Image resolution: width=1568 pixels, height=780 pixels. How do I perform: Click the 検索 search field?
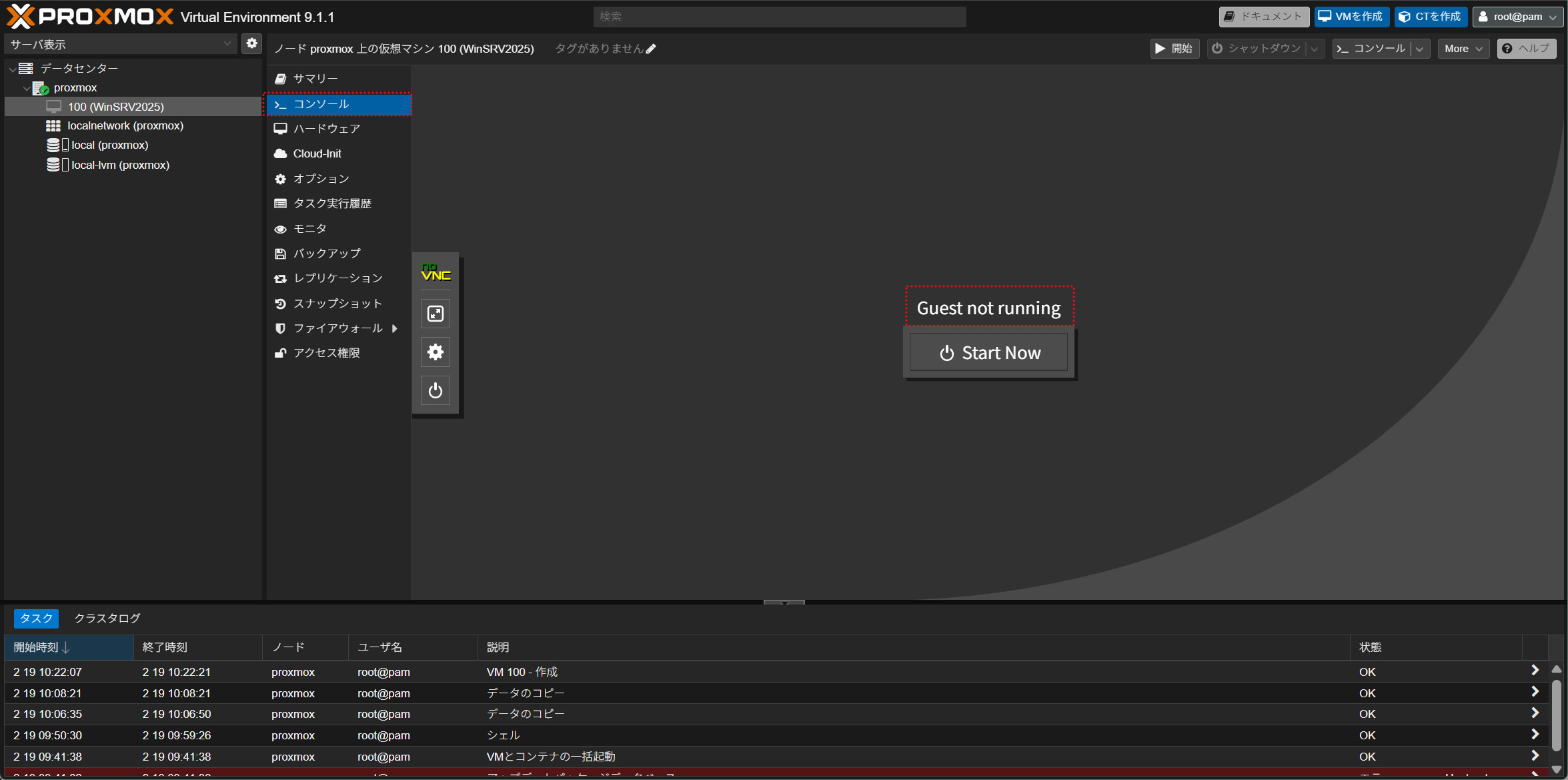point(779,17)
